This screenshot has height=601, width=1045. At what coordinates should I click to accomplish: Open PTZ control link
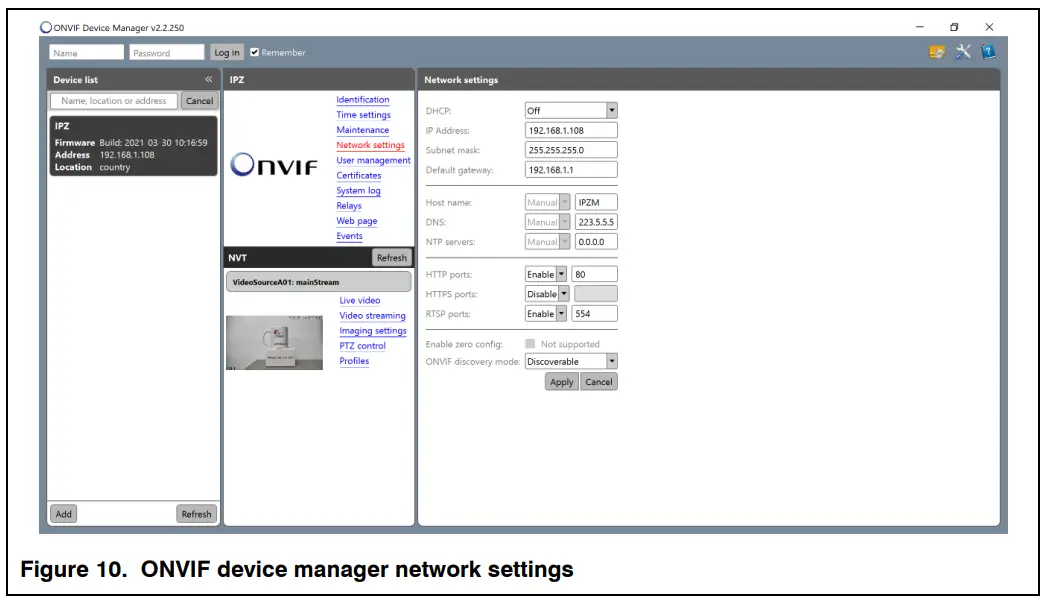(x=362, y=346)
